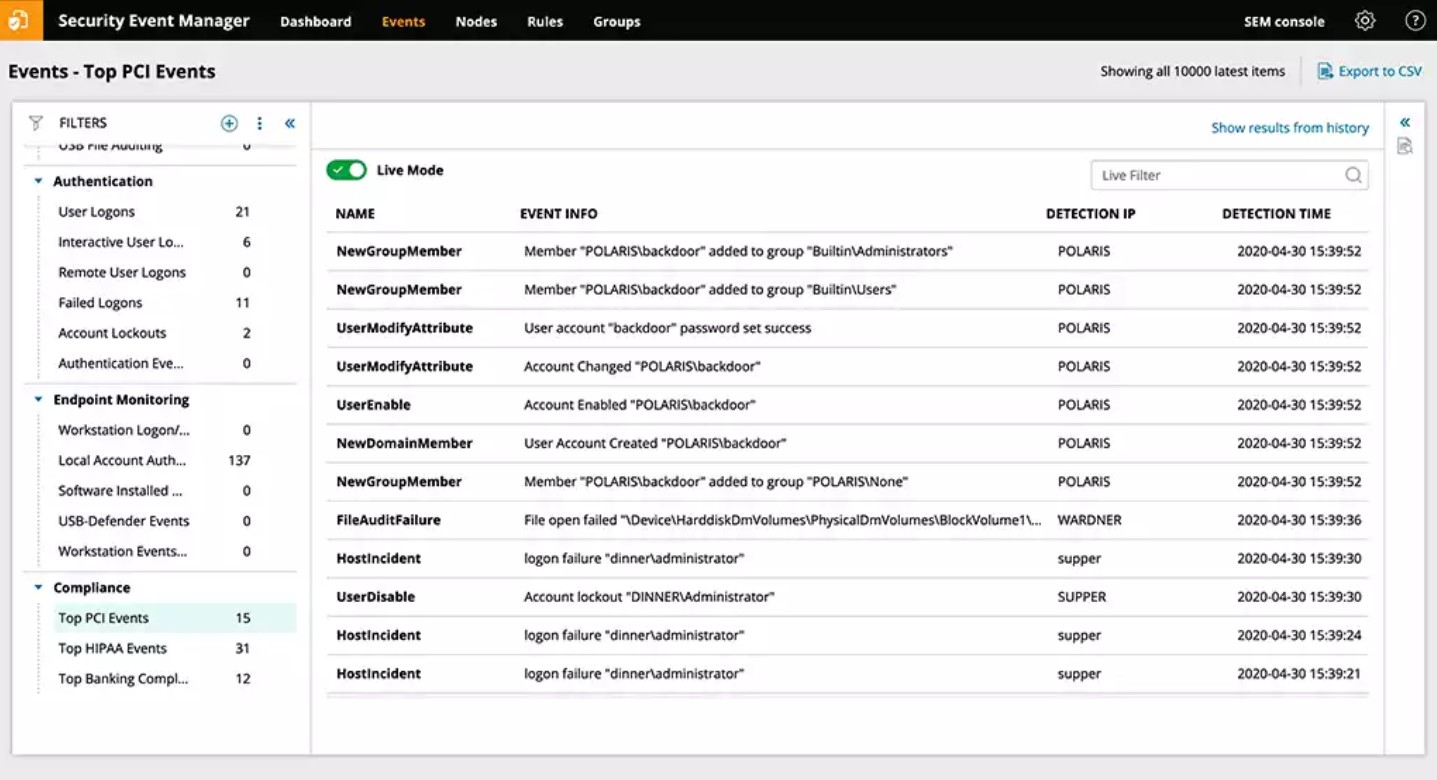Open Show results from history
The image size is (1437, 780).
coord(1289,127)
